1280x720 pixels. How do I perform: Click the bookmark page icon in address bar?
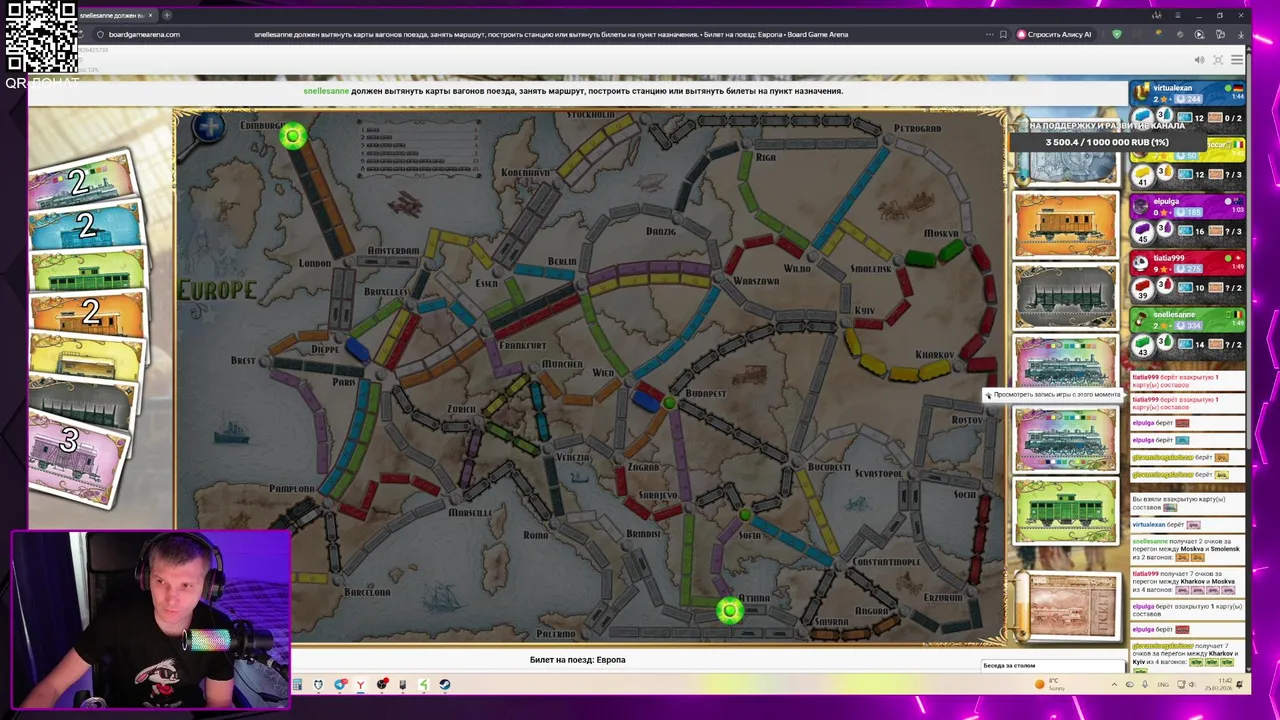pyautogui.click(x=1003, y=34)
